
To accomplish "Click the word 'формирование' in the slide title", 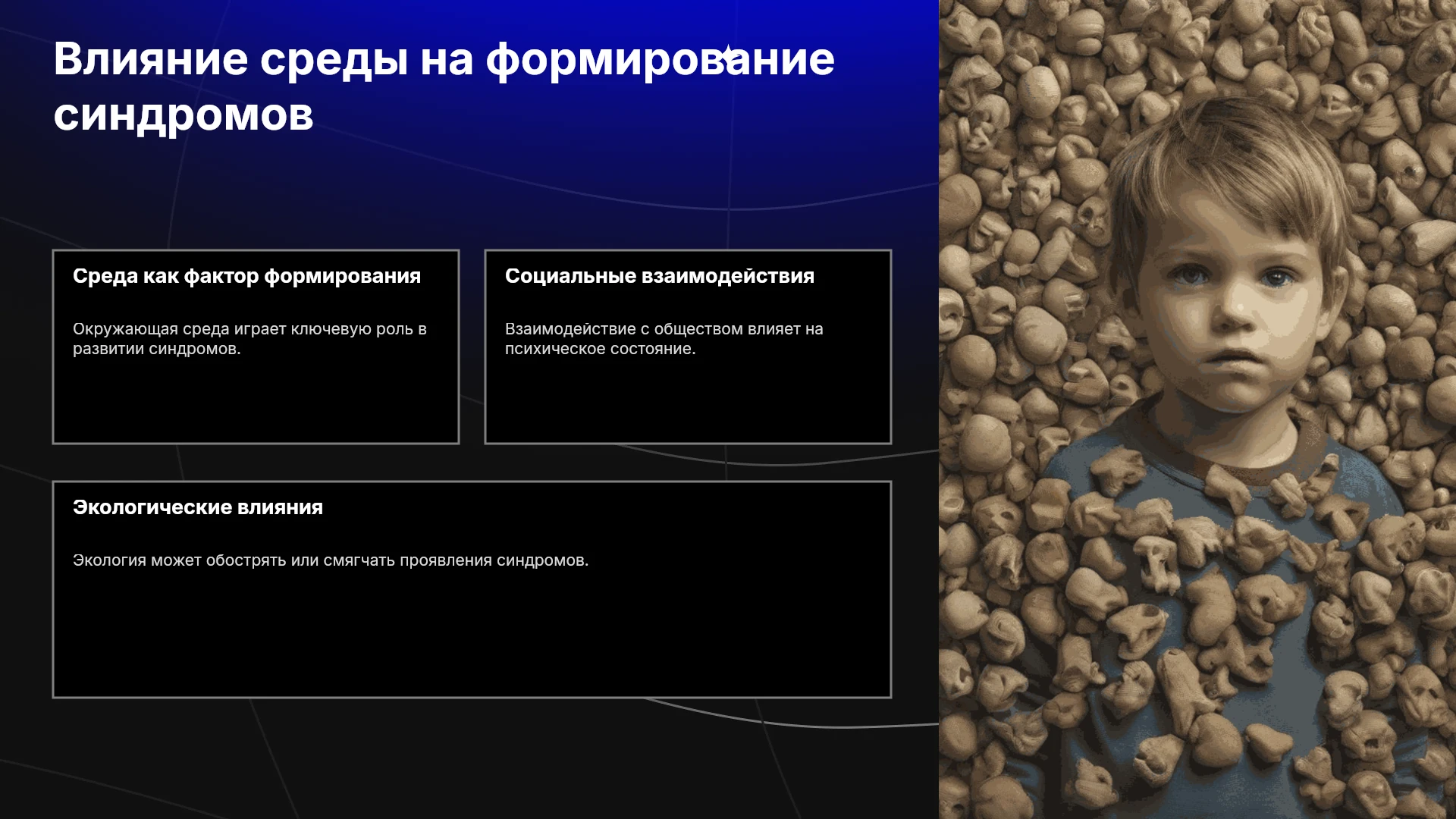I will (661, 59).
